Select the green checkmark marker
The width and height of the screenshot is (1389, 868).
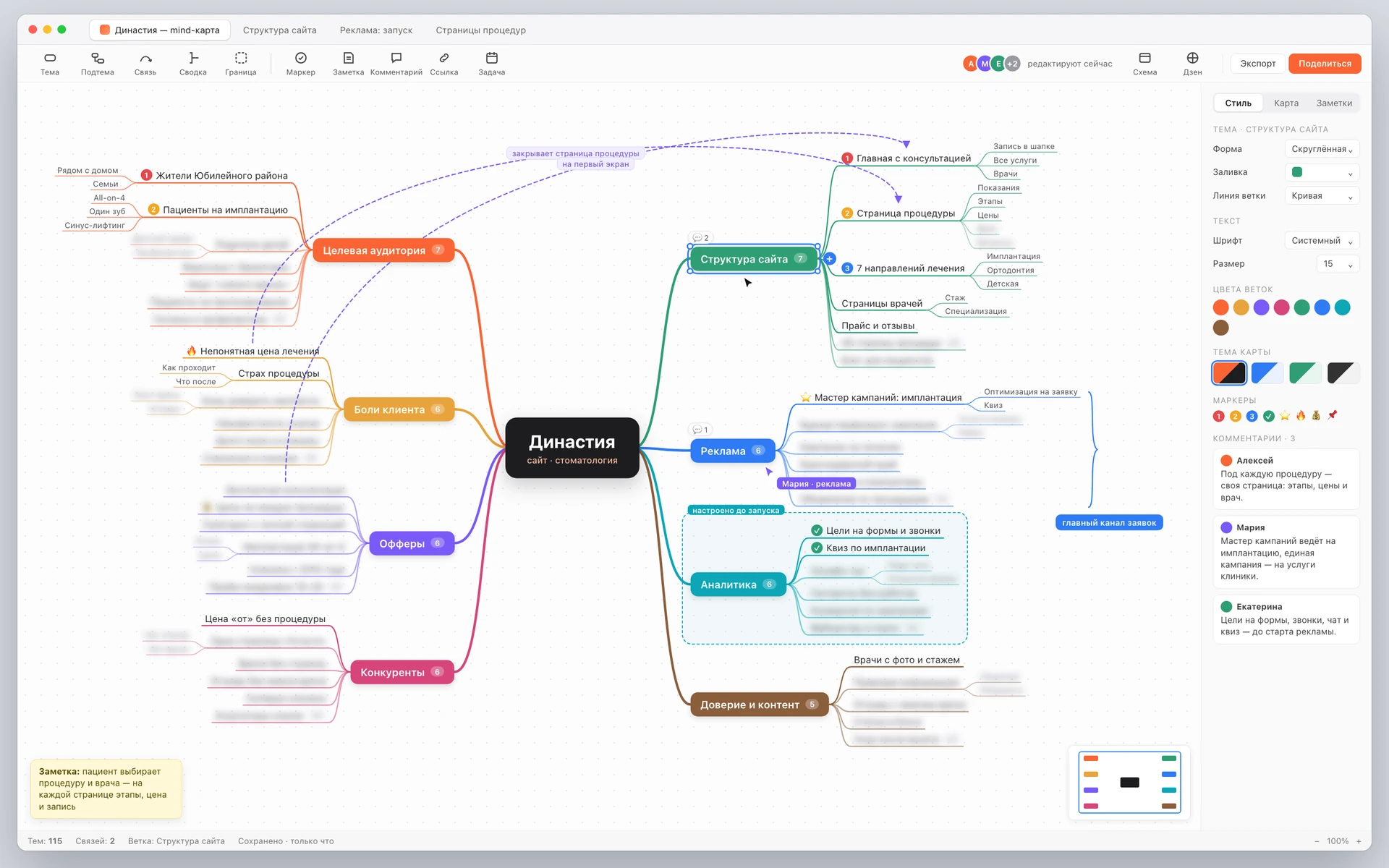1269,416
